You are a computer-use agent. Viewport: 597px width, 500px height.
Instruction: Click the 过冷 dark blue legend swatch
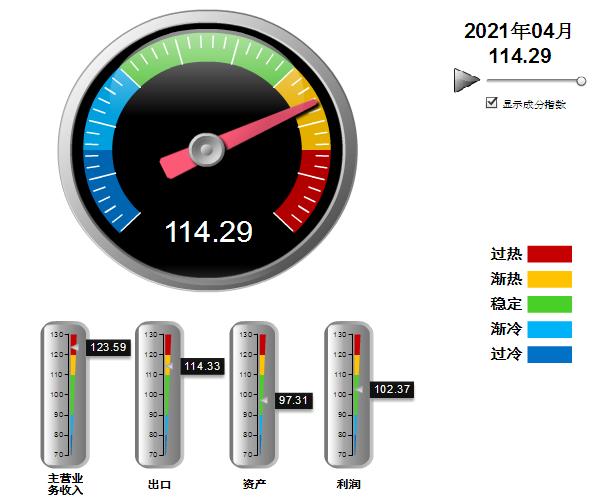tap(549, 354)
